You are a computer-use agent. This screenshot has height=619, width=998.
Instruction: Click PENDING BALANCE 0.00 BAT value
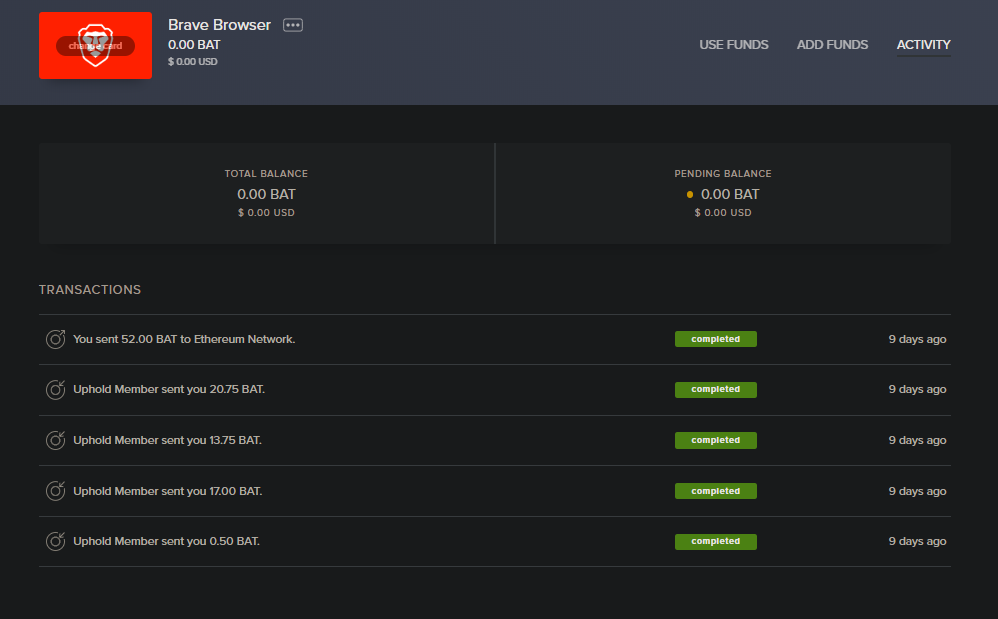pos(730,194)
